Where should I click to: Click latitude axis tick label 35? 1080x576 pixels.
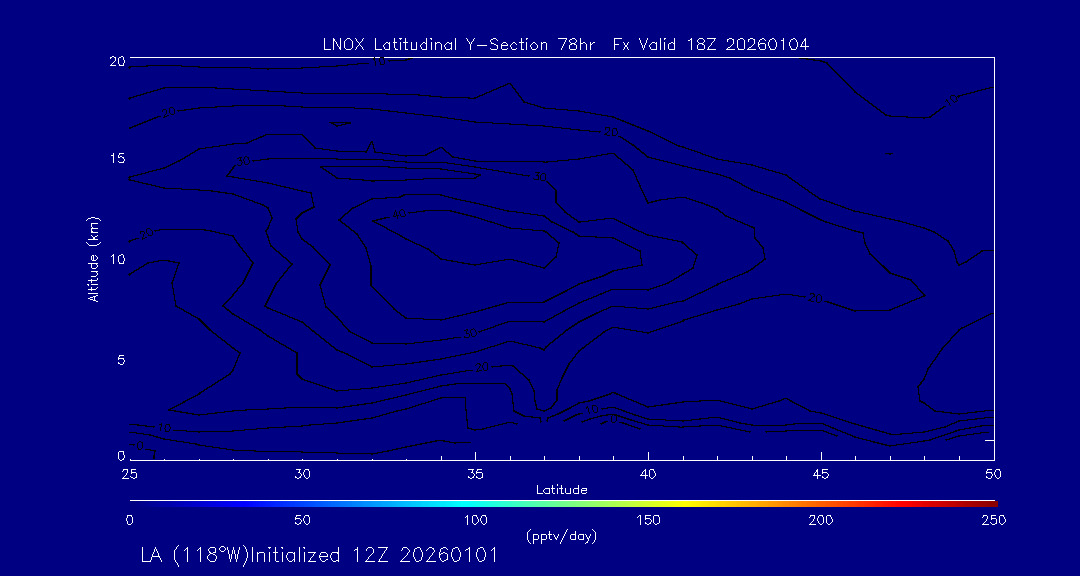[x=475, y=474]
